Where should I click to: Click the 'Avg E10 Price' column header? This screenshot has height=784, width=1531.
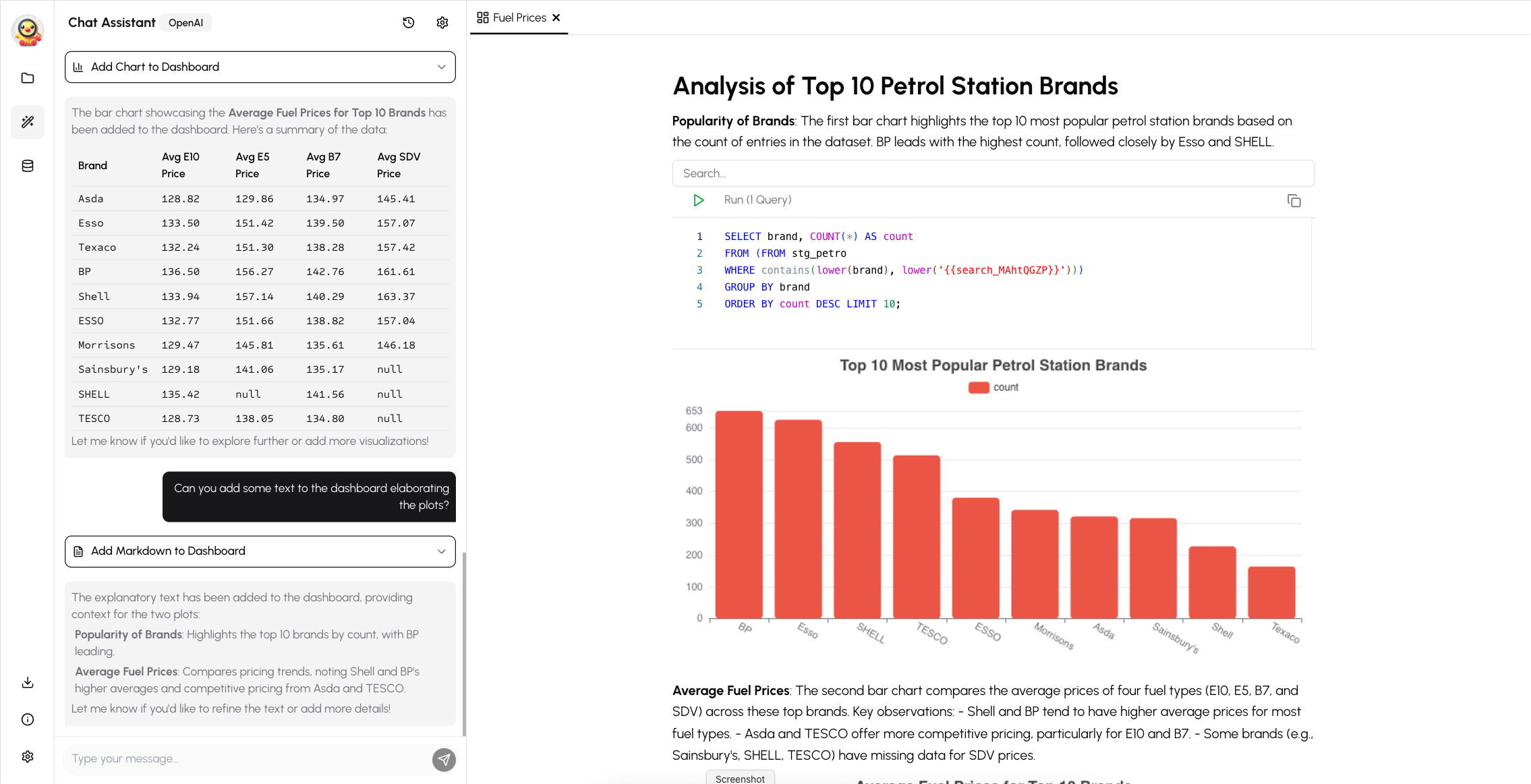coord(180,165)
